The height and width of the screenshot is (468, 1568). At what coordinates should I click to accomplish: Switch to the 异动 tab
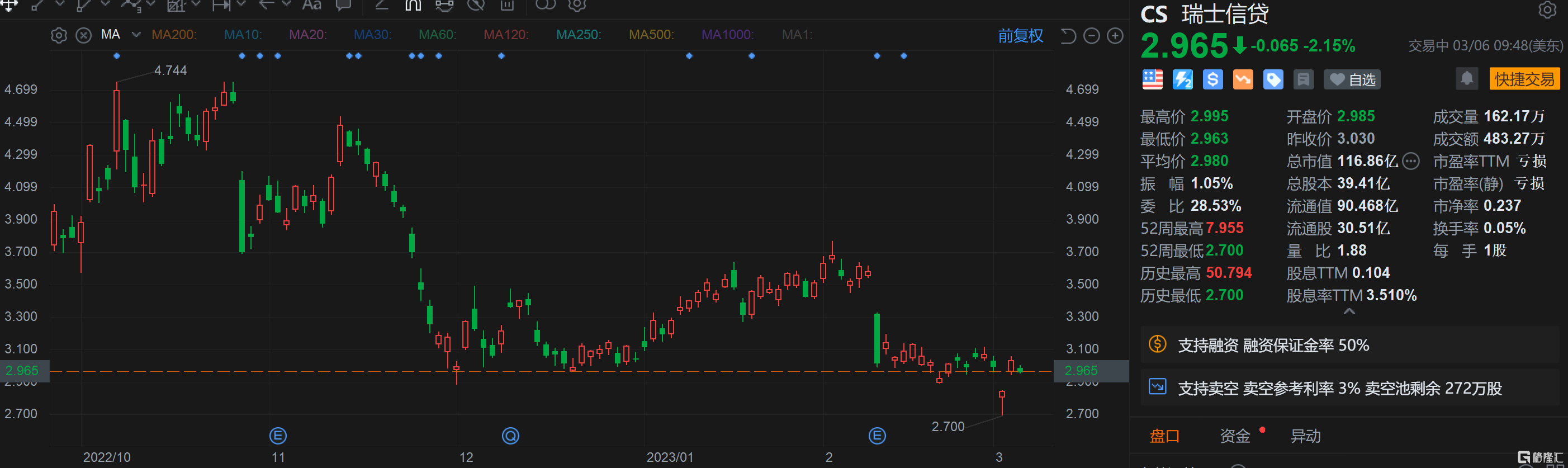[1305, 436]
